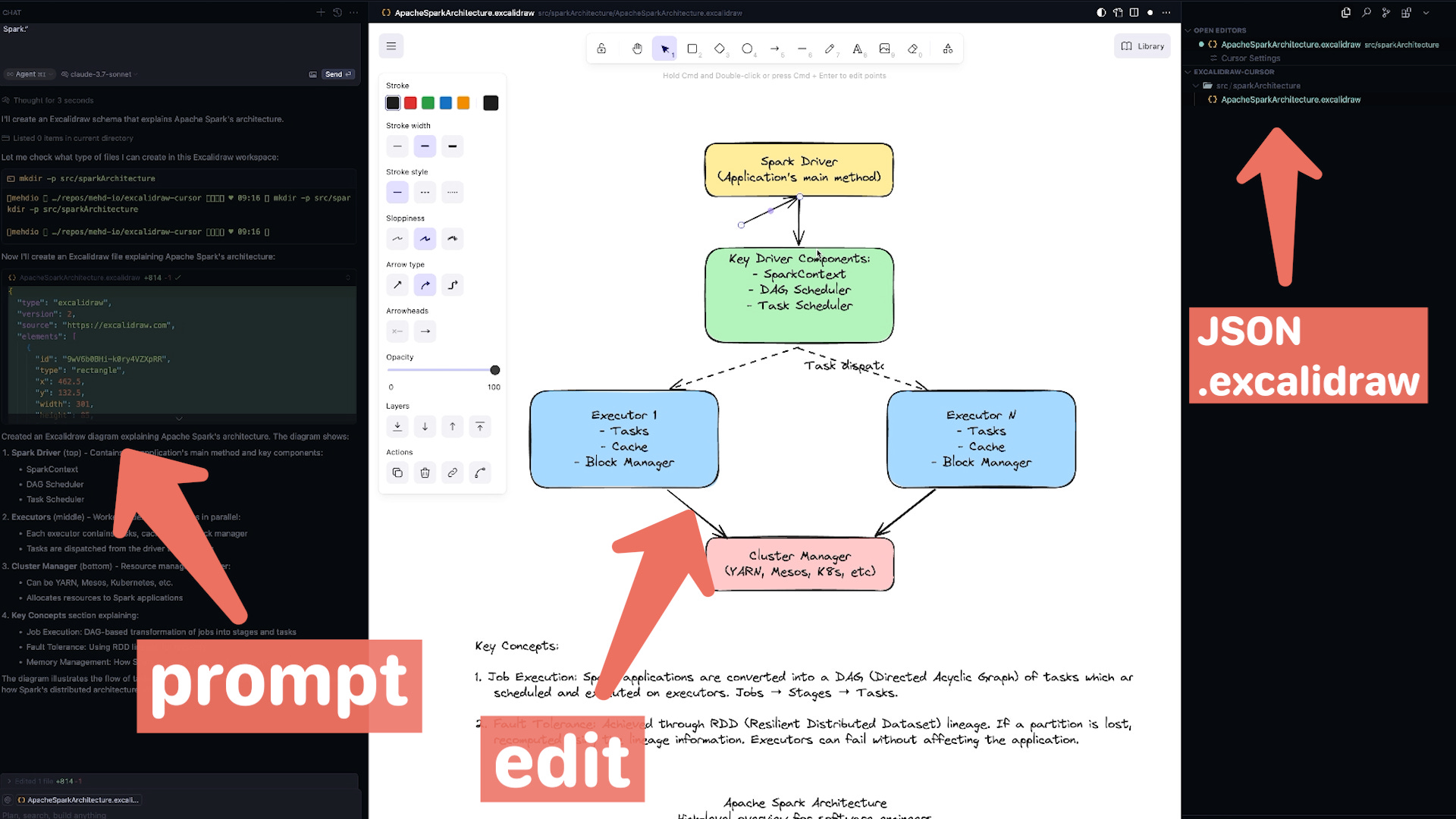Open the end arrowhead picker
The width and height of the screenshot is (1456, 819).
click(425, 331)
